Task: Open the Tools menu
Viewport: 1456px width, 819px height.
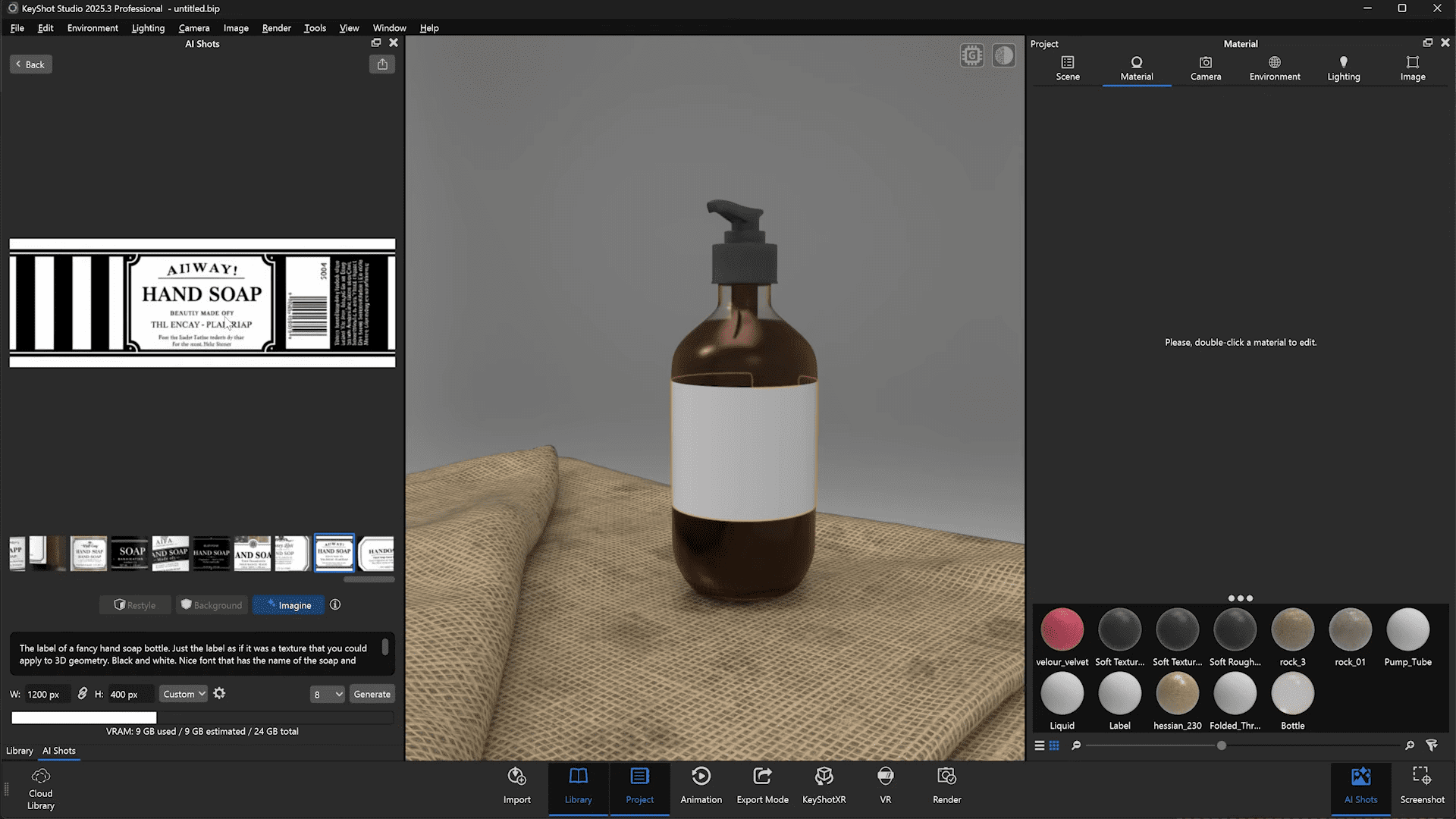Action: point(314,28)
